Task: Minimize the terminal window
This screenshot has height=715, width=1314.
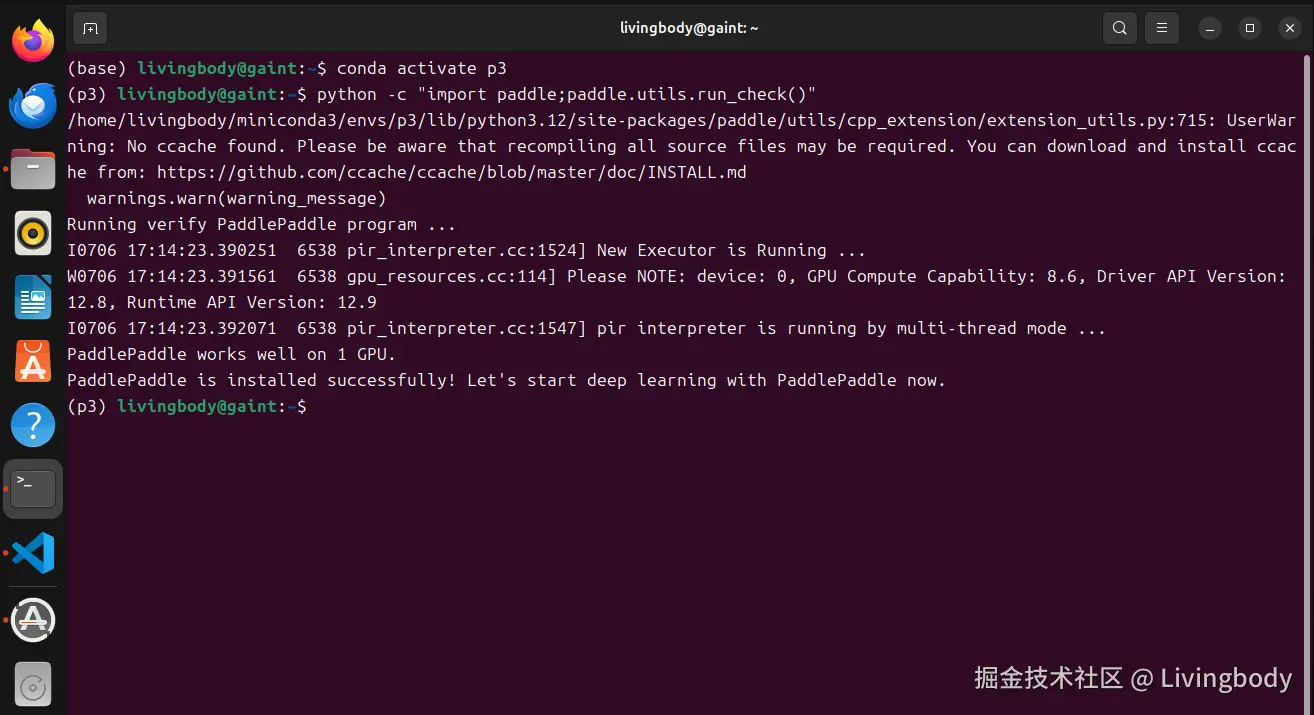Action: (1210, 28)
